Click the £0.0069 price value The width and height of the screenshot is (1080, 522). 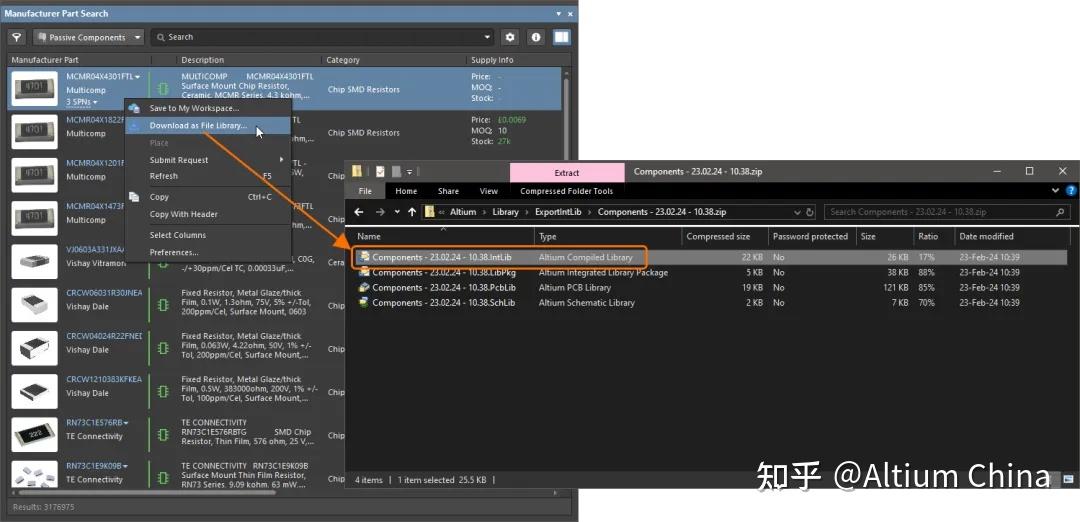[510, 120]
